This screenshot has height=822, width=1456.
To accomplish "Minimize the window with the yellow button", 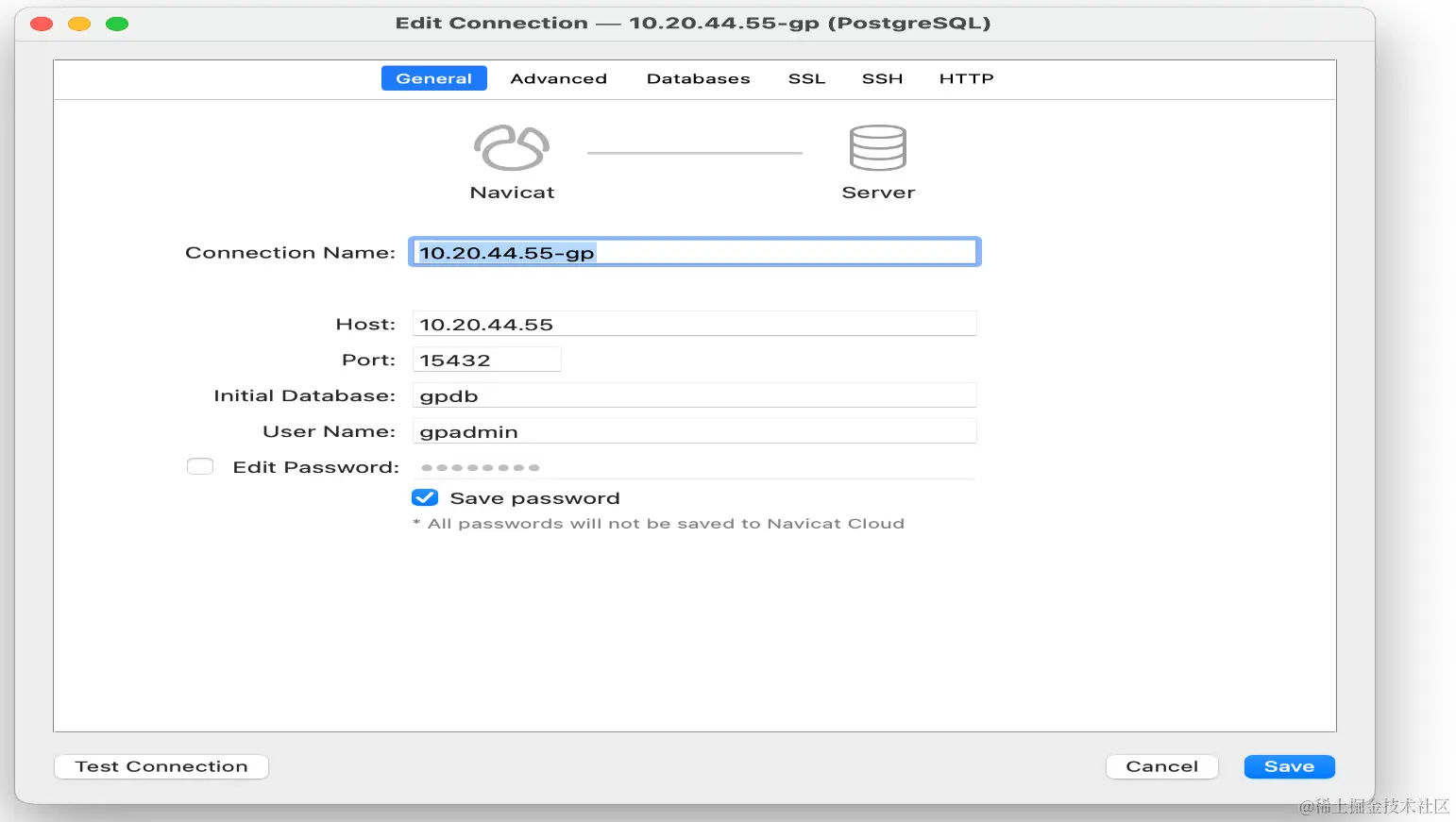I will point(79,24).
